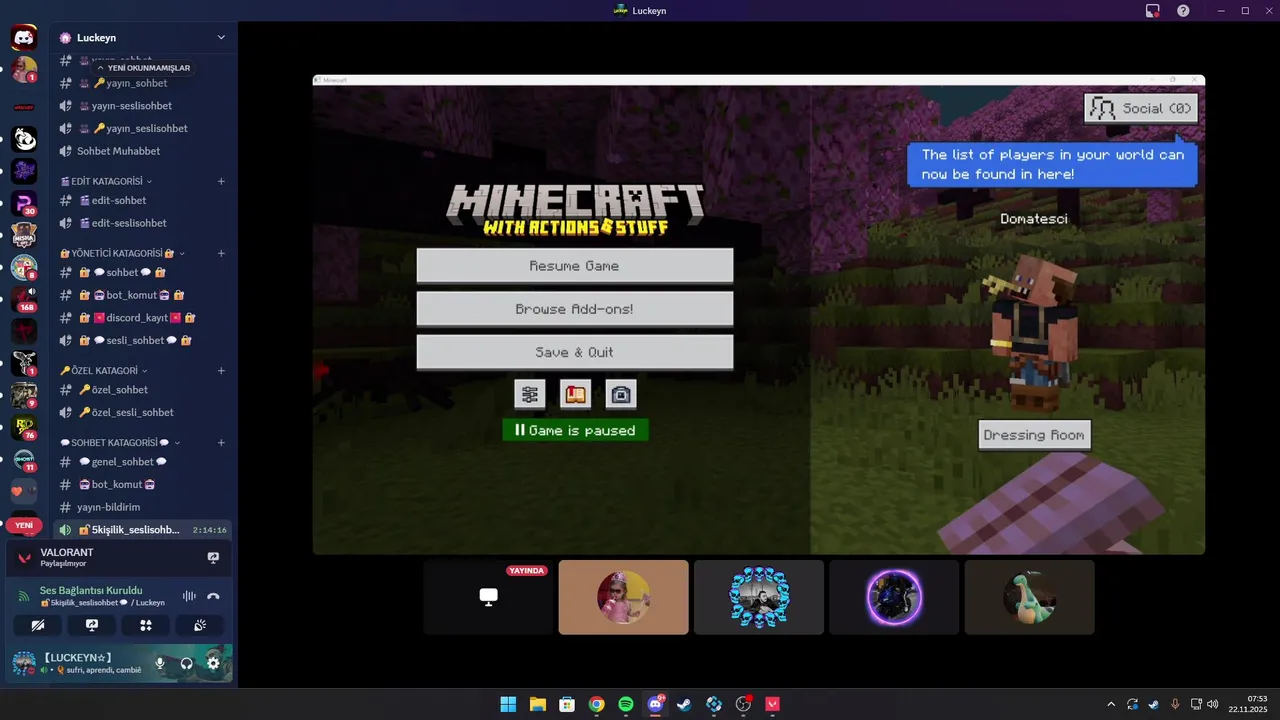Collapse ÖZEL KATAGORİ category
1280x720 pixels.
[104, 370]
